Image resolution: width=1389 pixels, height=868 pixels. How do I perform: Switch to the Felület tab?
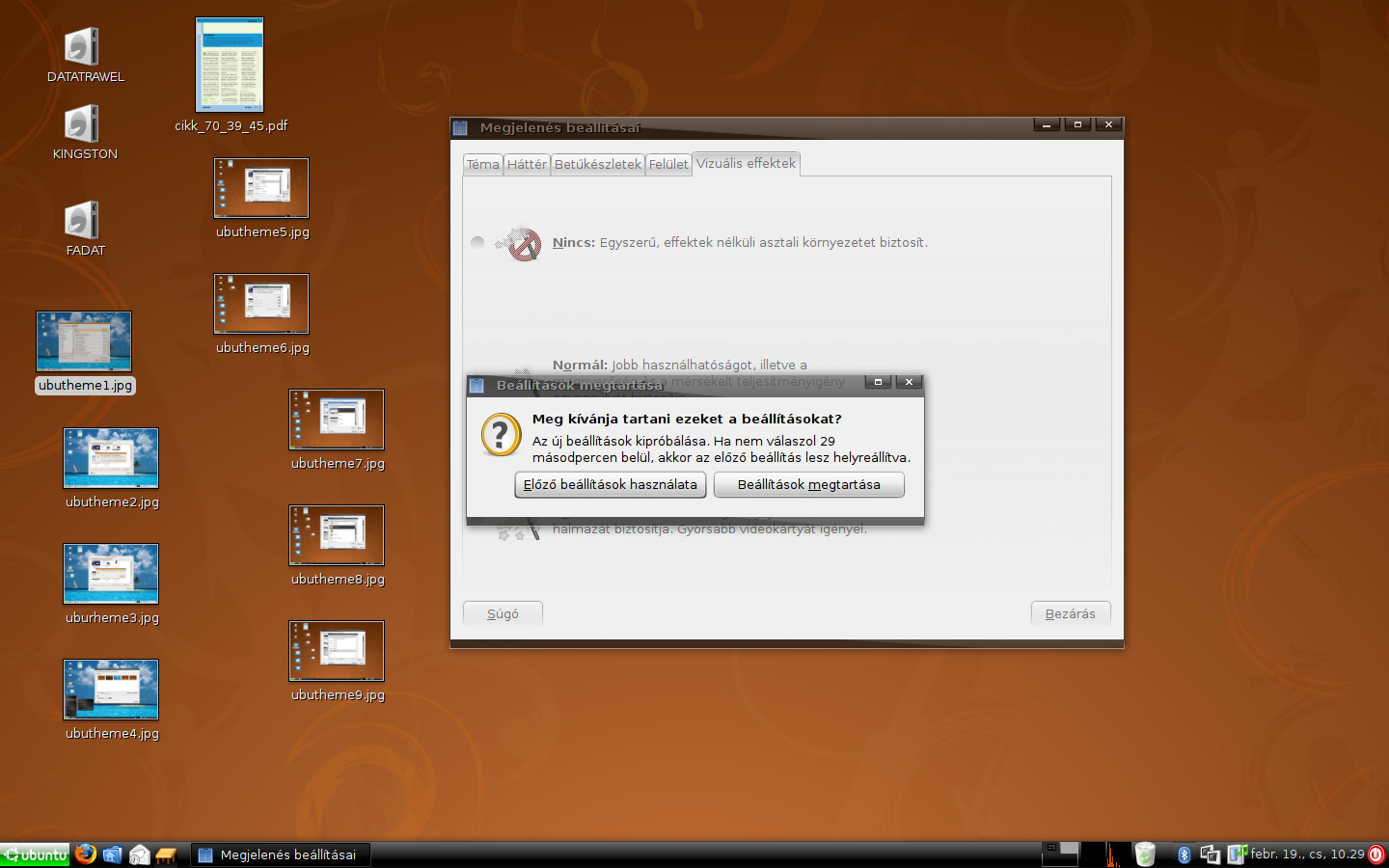(x=668, y=164)
